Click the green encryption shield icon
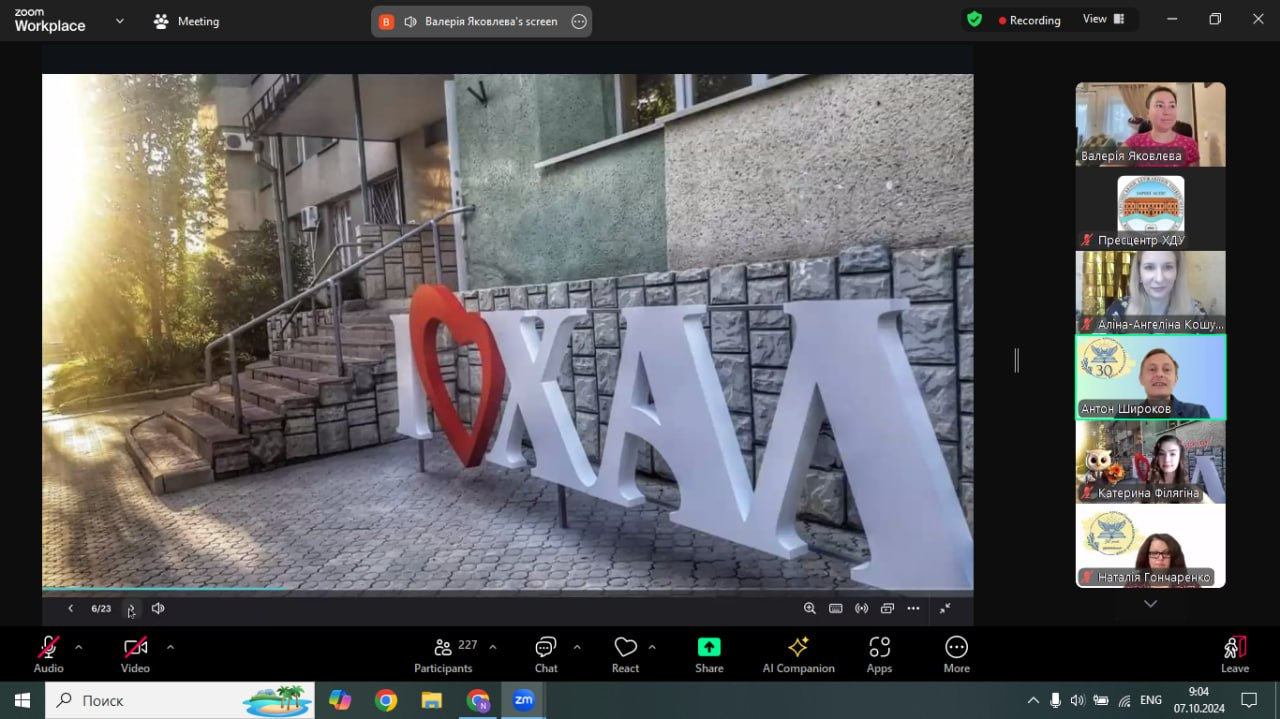This screenshot has height=719, width=1280. (974, 19)
